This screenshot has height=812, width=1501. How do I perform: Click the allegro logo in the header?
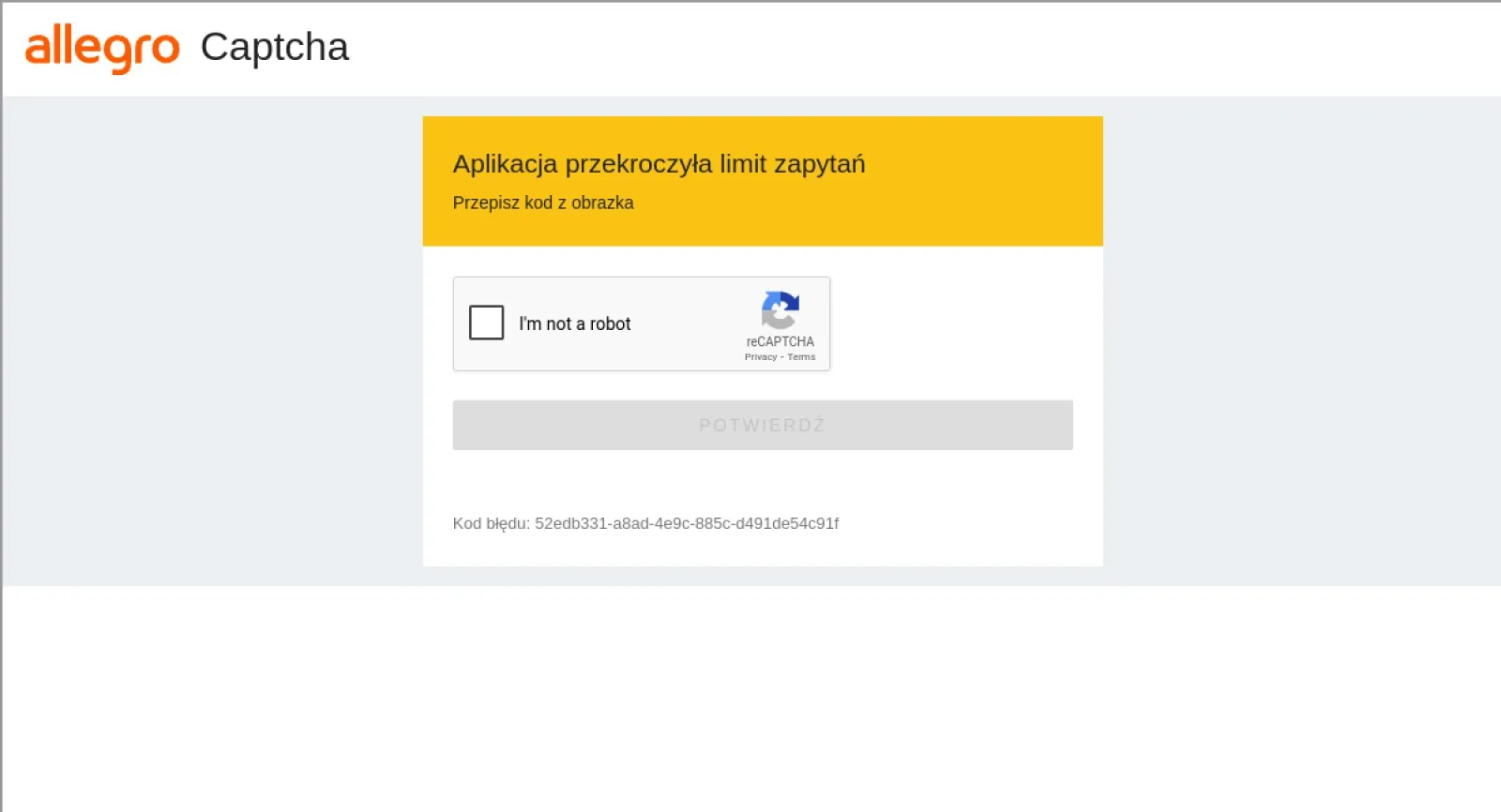click(x=101, y=49)
